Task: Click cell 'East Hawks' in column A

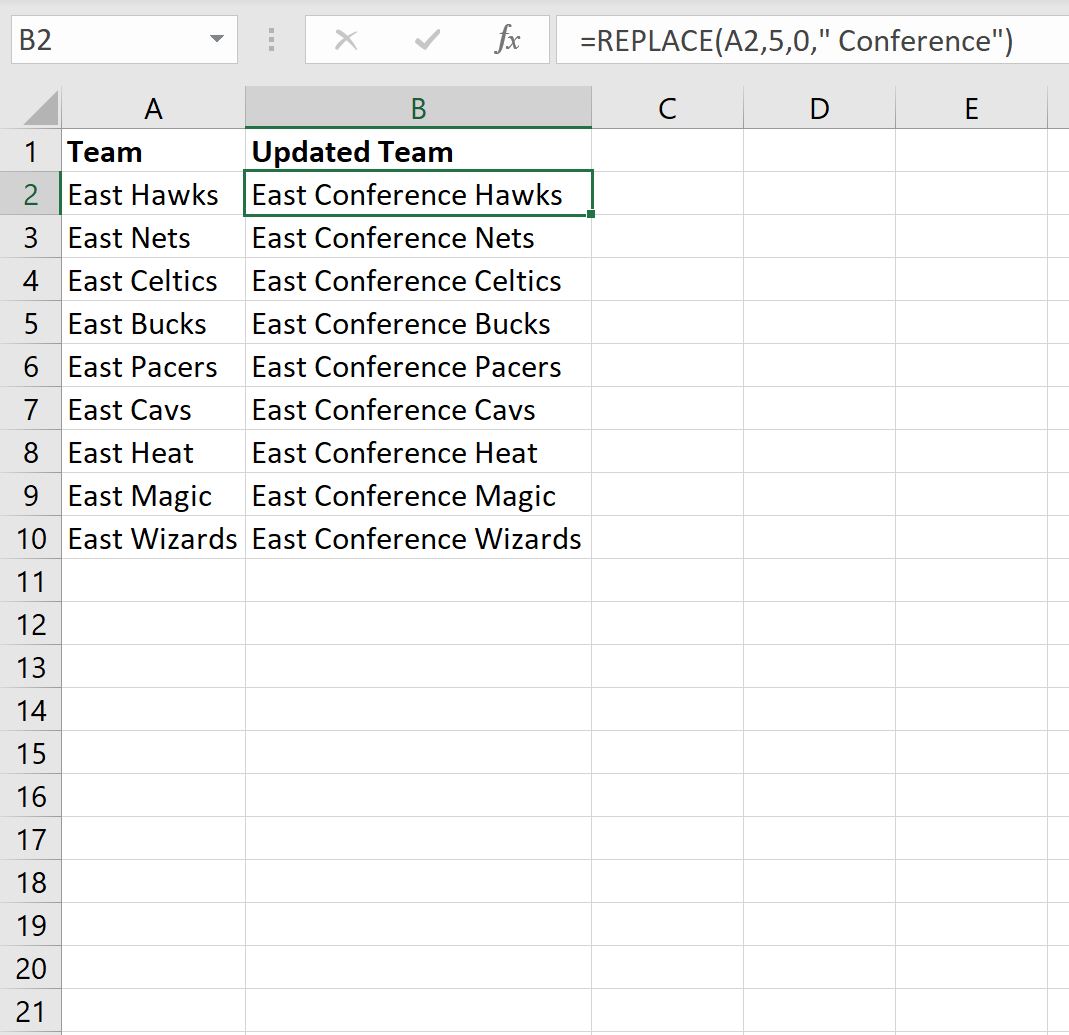Action: click(153, 194)
